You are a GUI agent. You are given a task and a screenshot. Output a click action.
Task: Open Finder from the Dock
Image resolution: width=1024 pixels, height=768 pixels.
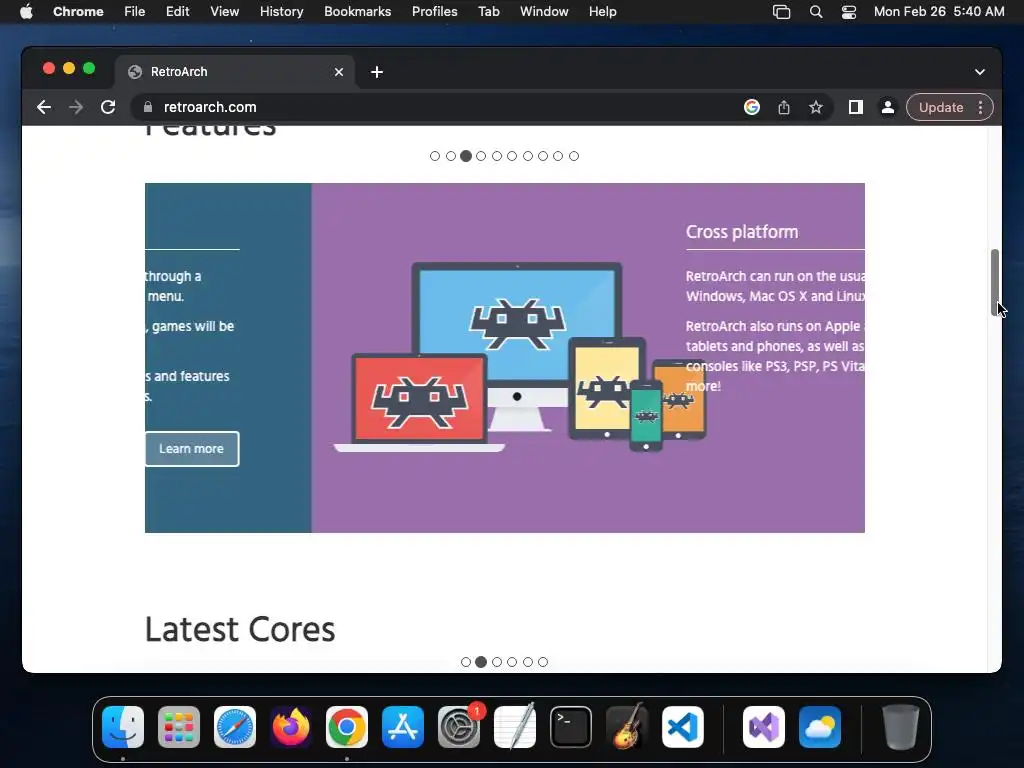tap(123, 727)
